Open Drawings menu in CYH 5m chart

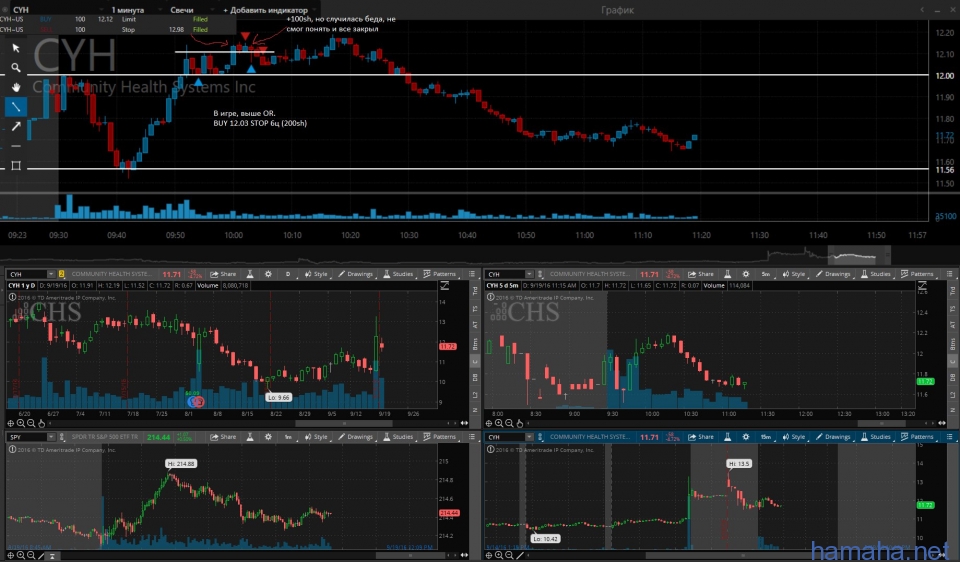click(x=833, y=274)
